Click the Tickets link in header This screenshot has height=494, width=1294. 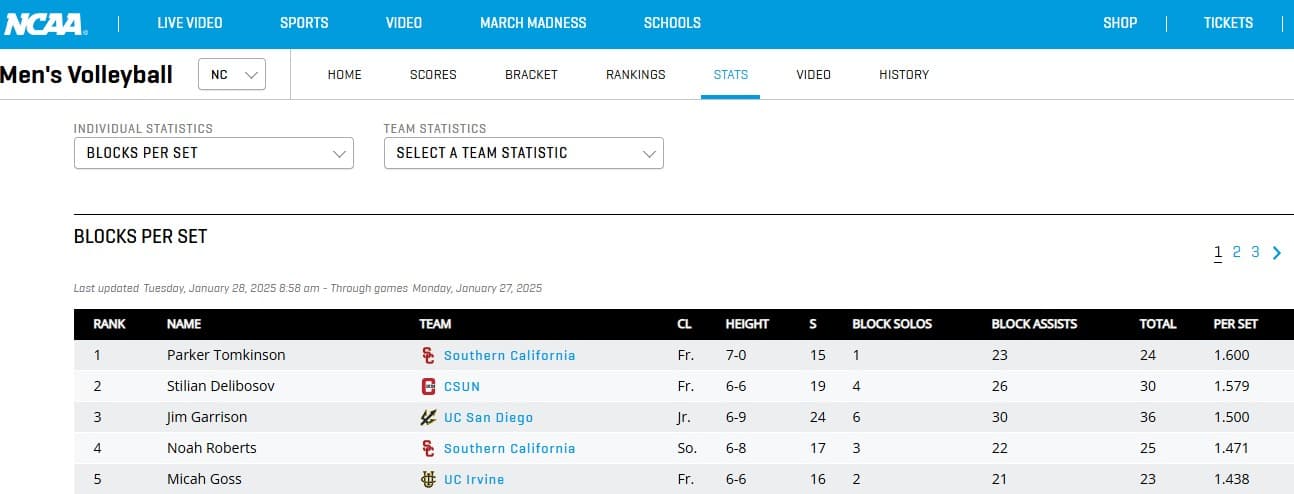click(x=1228, y=23)
